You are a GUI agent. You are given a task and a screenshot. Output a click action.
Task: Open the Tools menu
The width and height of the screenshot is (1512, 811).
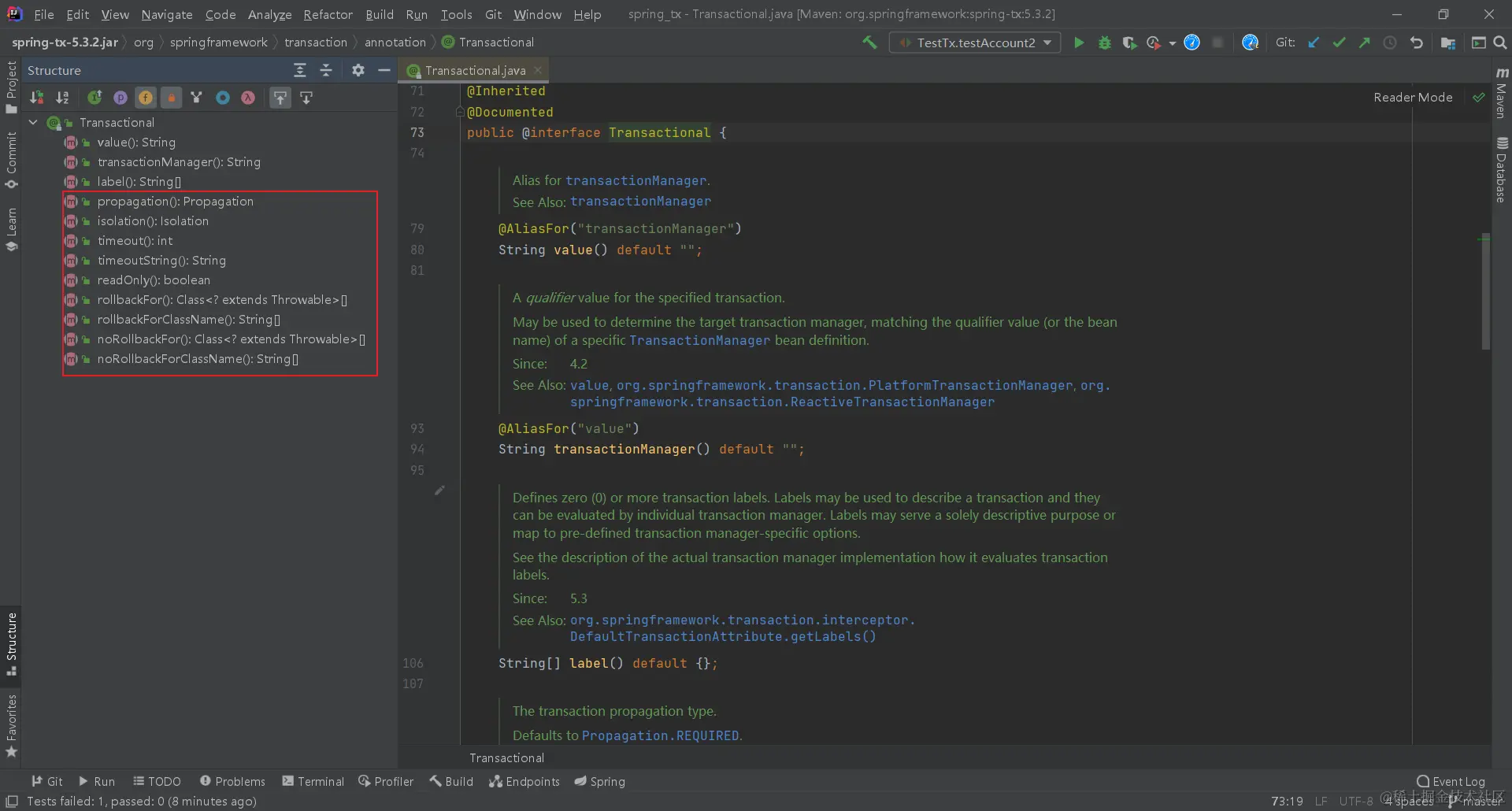point(456,14)
